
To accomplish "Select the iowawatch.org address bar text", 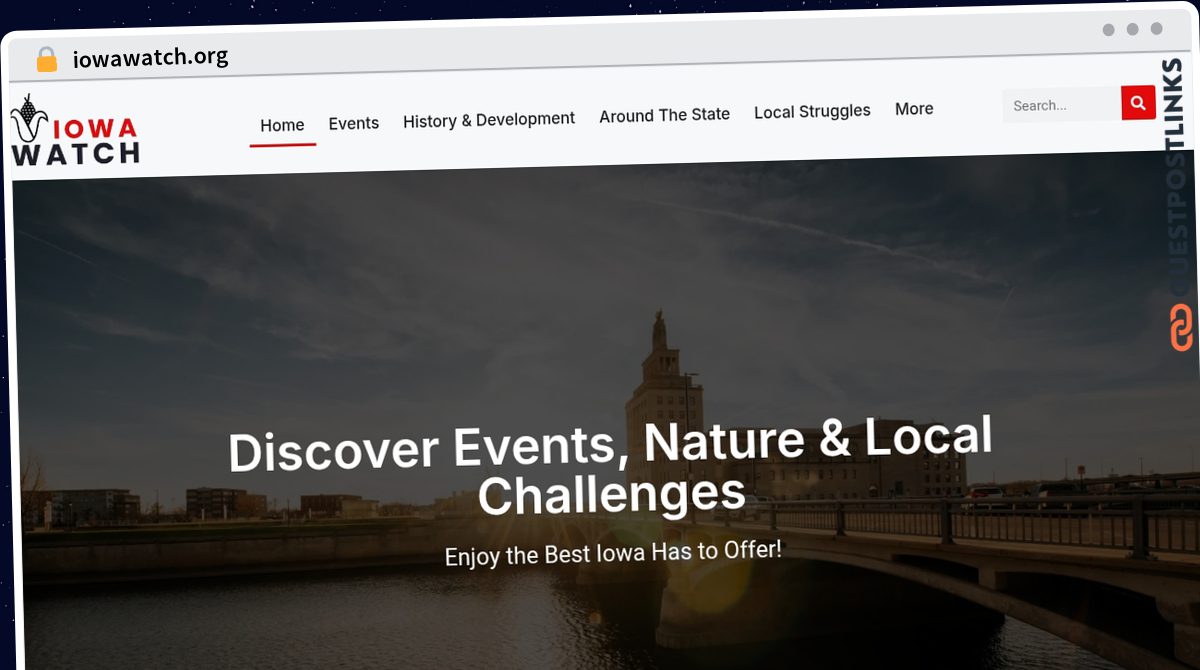I will tap(150, 57).
